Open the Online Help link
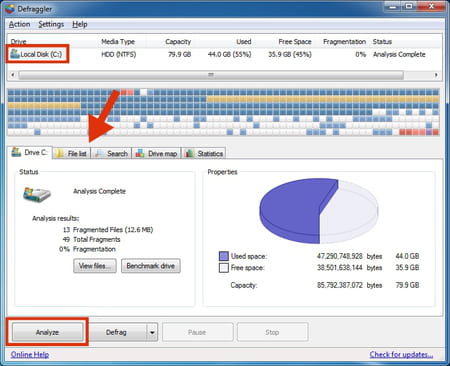This screenshot has height=366, width=450. pos(30,355)
